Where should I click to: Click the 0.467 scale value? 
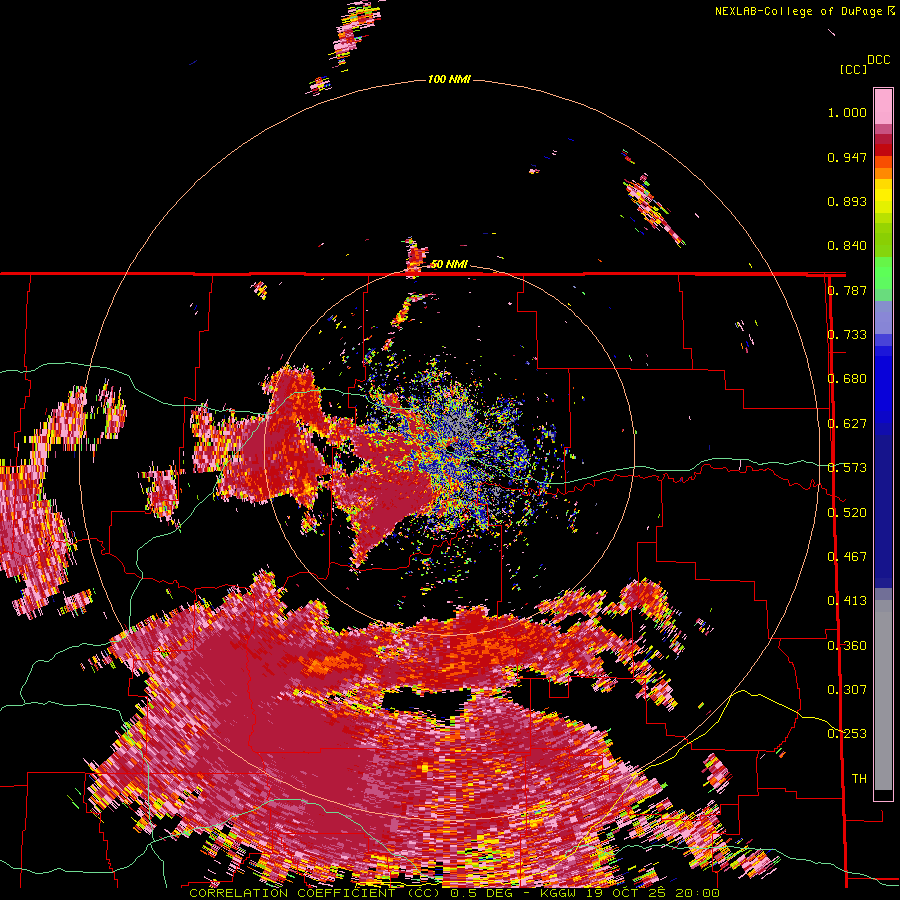coord(847,557)
